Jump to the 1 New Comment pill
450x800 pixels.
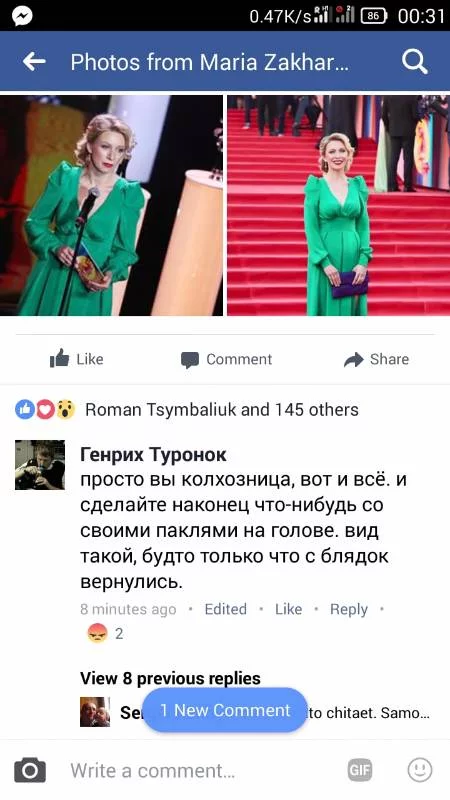[225, 710]
